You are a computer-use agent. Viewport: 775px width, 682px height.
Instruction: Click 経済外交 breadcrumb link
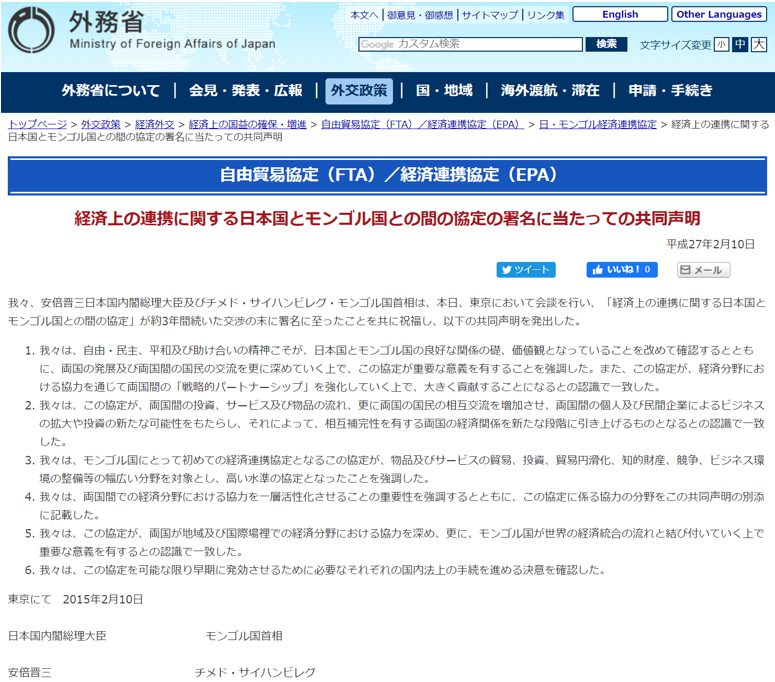155,125
